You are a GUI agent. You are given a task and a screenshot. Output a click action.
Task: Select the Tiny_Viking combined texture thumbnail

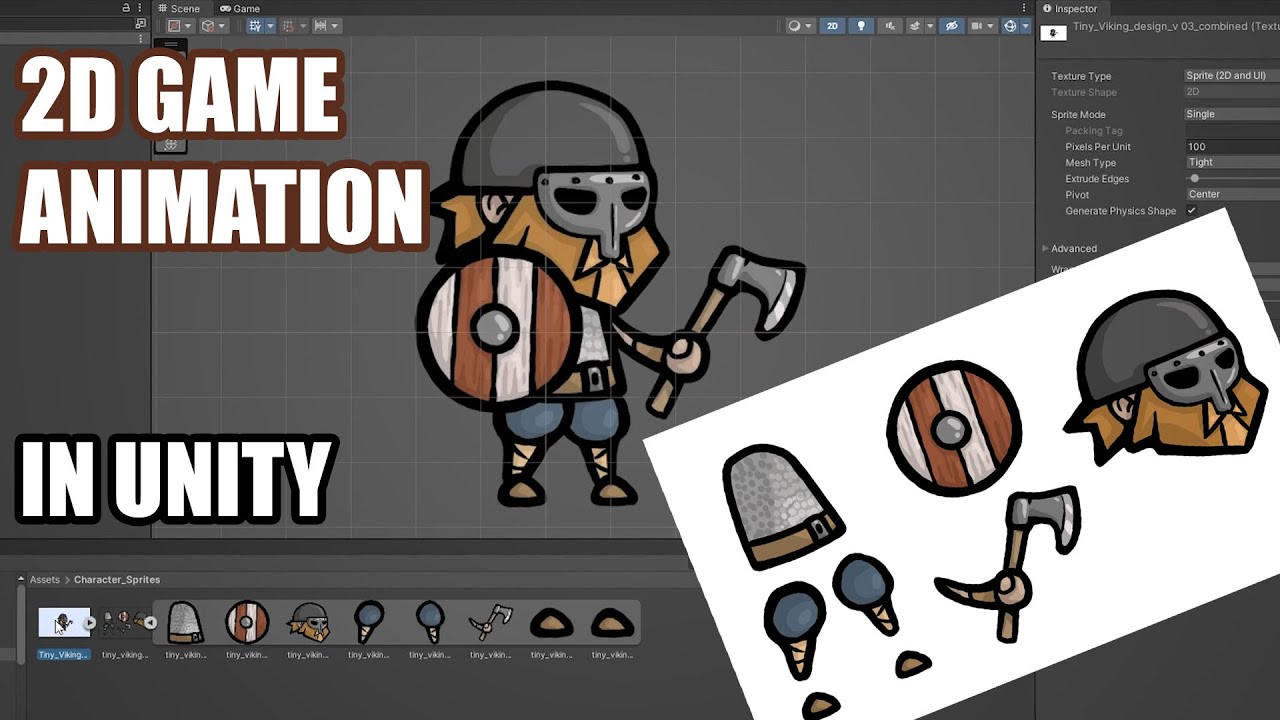64,622
